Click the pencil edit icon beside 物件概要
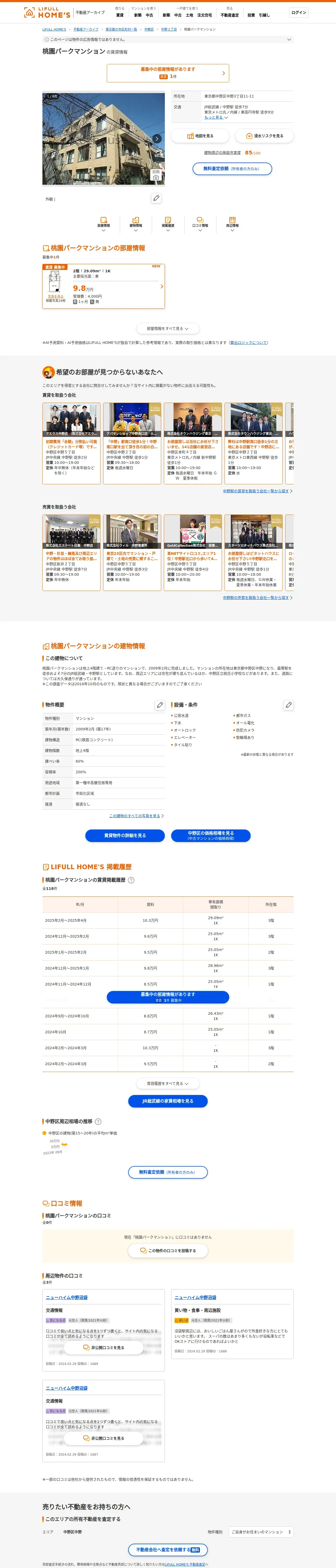 (x=160, y=705)
